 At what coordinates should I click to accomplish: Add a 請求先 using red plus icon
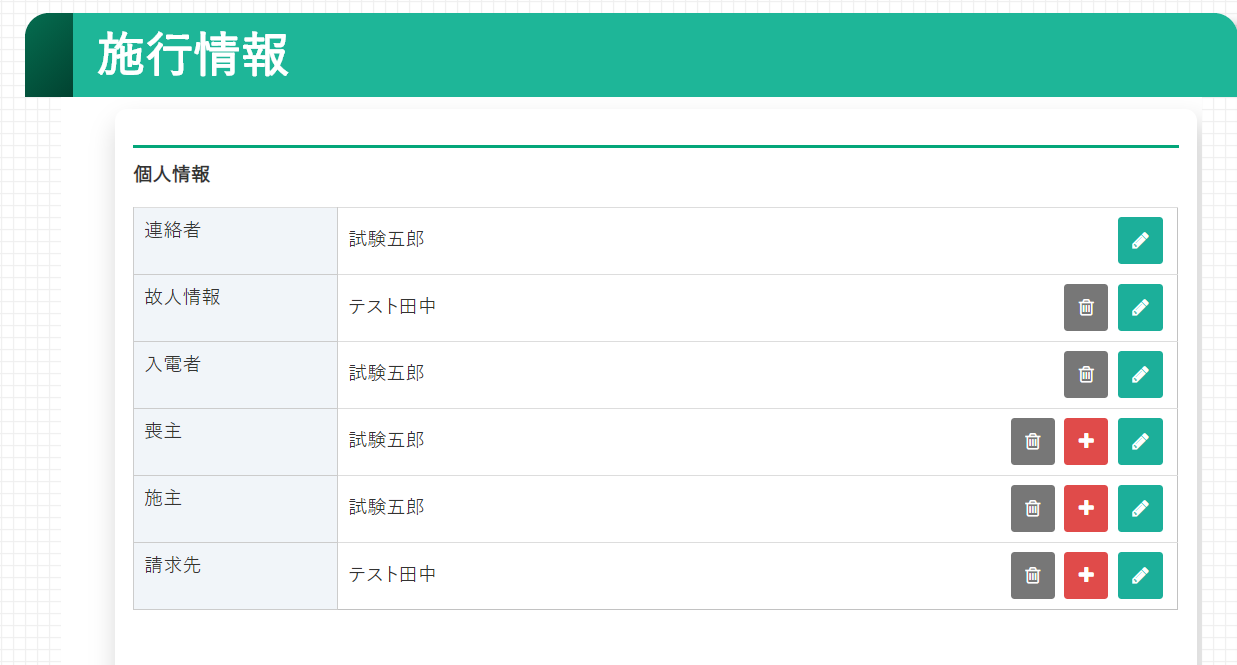1086,576
